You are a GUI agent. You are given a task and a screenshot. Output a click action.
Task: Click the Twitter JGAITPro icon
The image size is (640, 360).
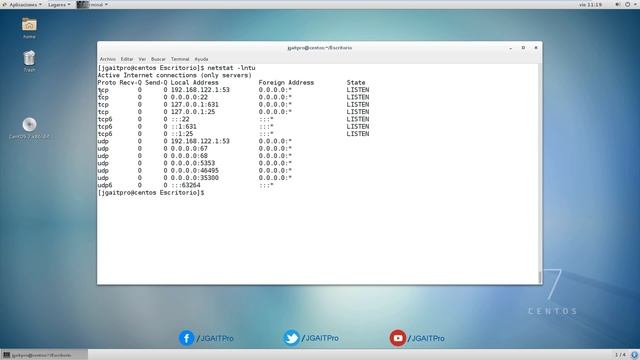click(x=291, y=338)
